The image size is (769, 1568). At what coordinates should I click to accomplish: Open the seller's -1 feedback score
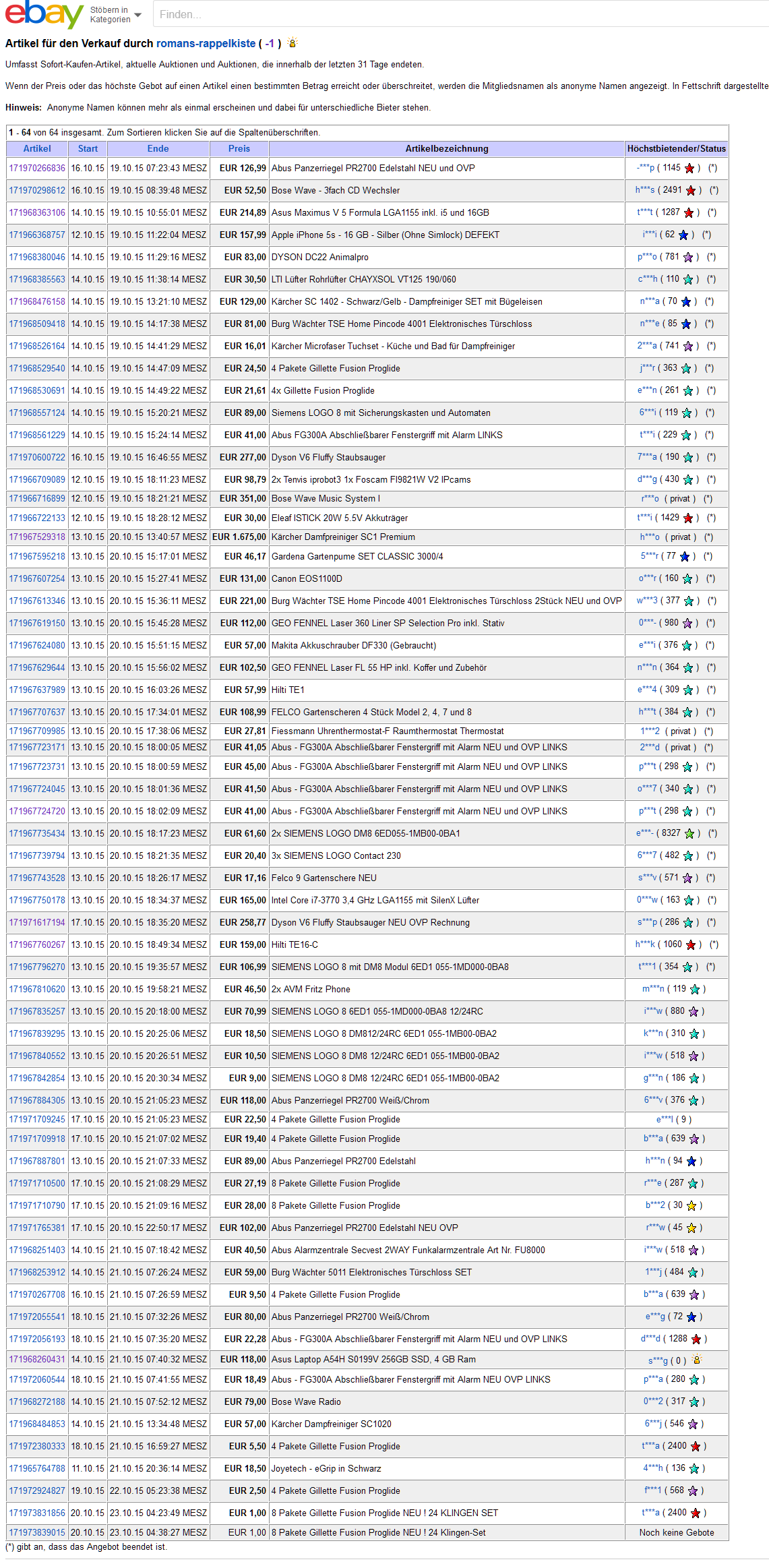click(270, 43)
